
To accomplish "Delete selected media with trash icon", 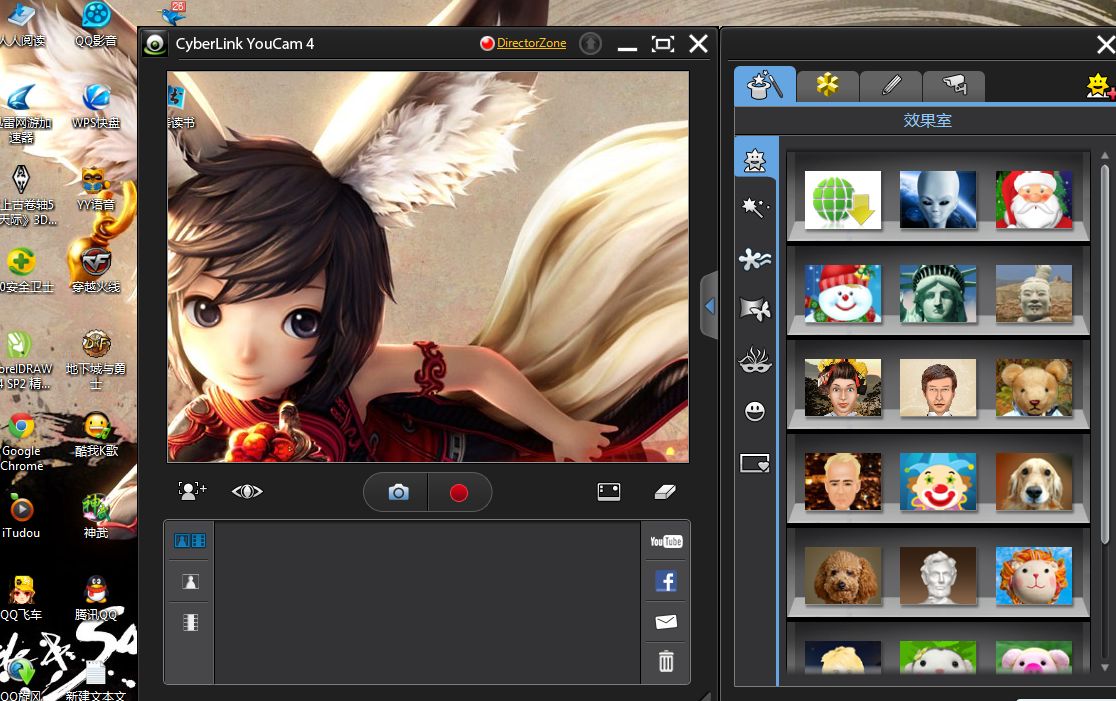I will 666,661.
